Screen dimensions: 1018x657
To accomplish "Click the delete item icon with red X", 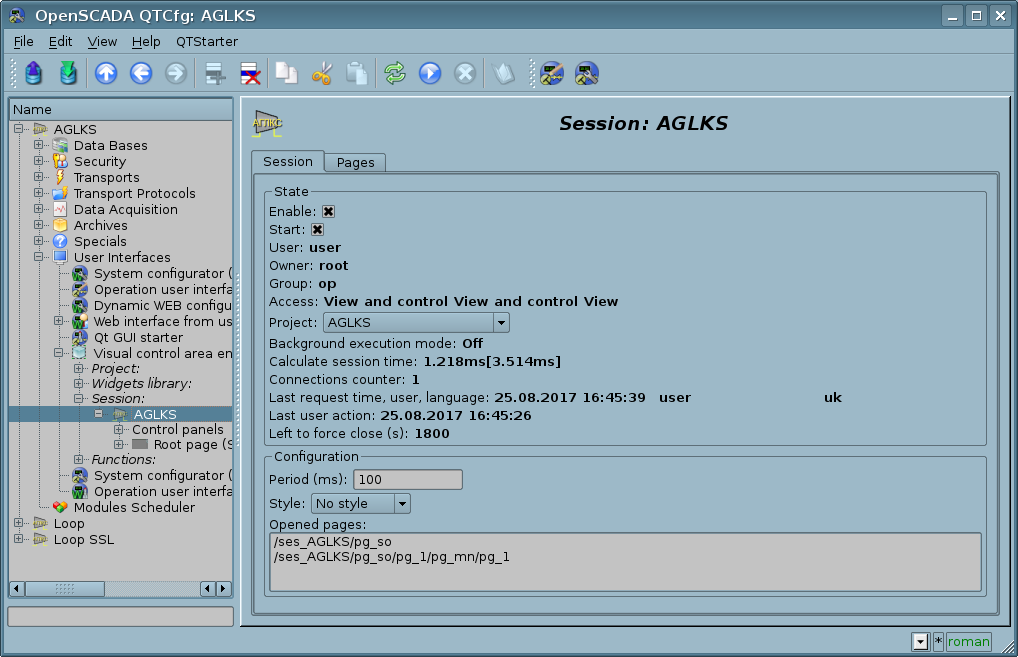I will 249,73.
